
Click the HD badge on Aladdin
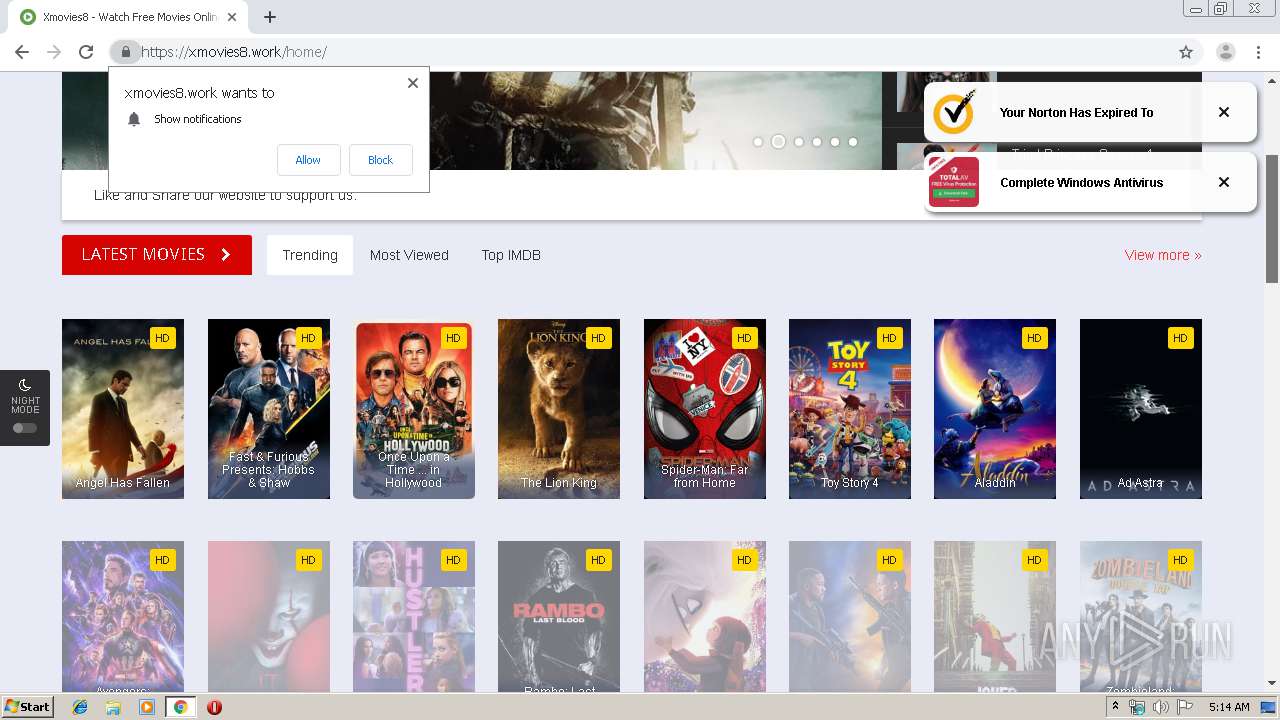pos(1034,338)
